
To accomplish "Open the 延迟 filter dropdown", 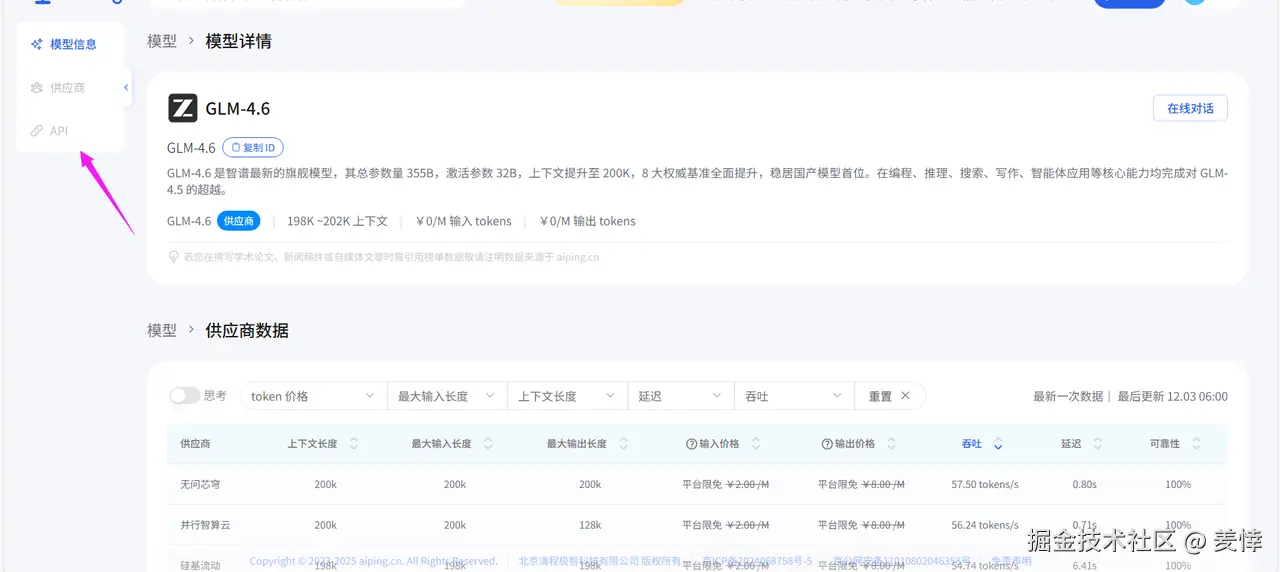I will pos(680,396).
